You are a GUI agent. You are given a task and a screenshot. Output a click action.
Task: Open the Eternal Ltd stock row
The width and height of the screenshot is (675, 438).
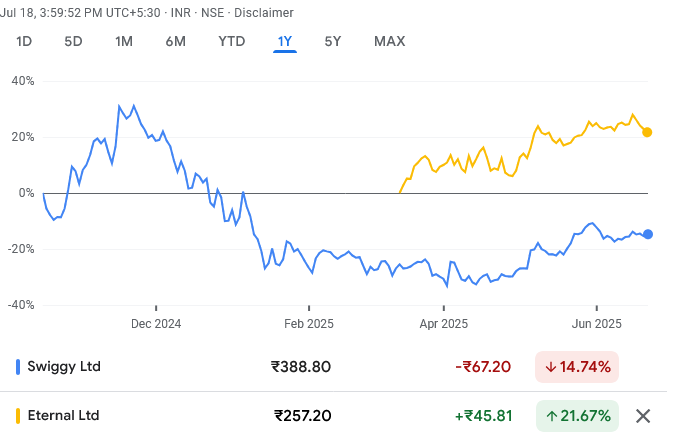(x=65, y=415)
